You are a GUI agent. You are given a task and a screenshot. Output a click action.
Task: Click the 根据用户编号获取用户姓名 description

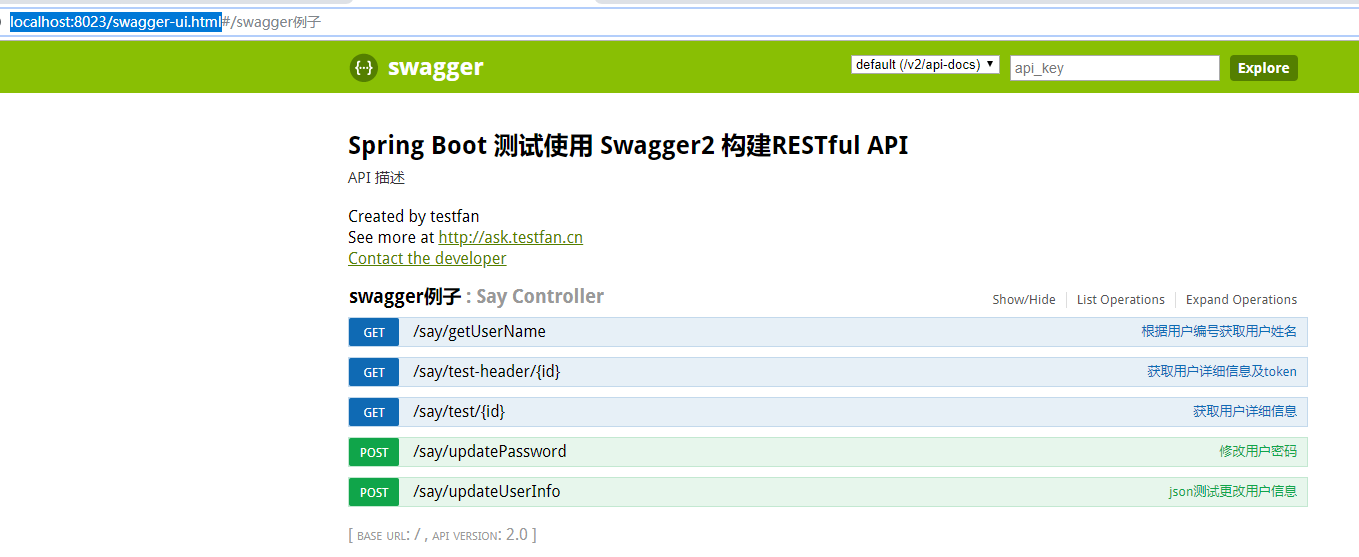click(1219, 331)
